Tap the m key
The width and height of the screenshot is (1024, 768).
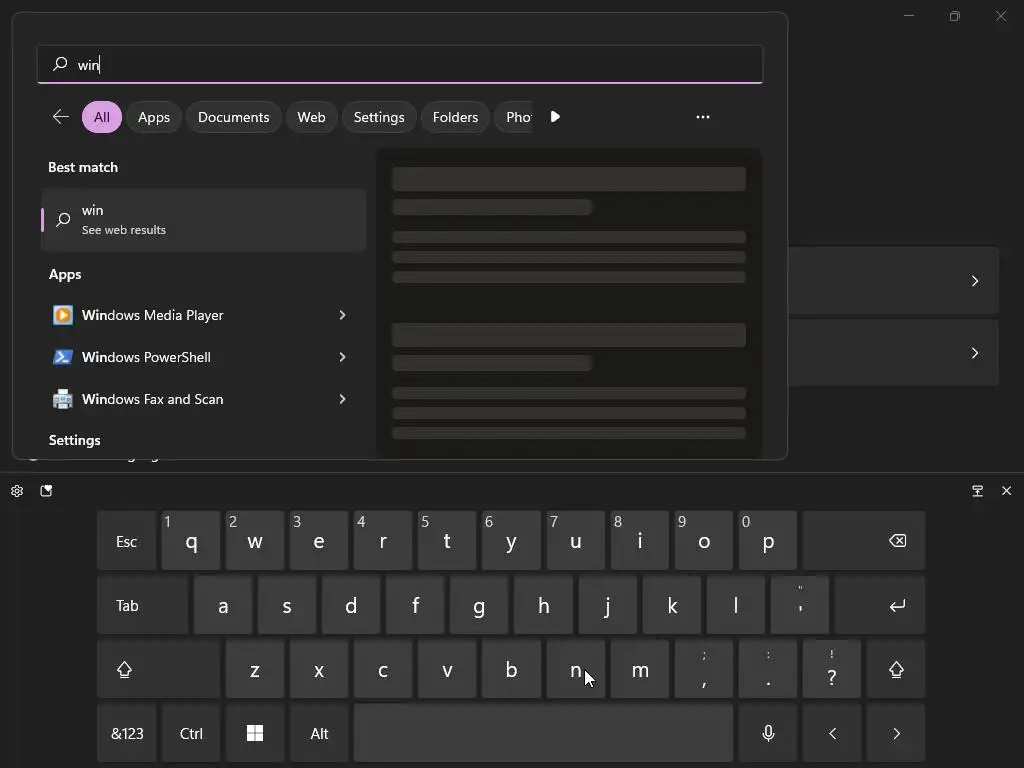640,669
